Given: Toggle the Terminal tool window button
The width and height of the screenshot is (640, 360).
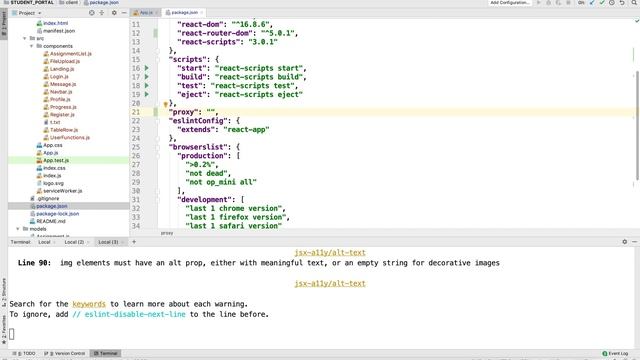Looking at the screenshot, I should [x=105, y=353].
